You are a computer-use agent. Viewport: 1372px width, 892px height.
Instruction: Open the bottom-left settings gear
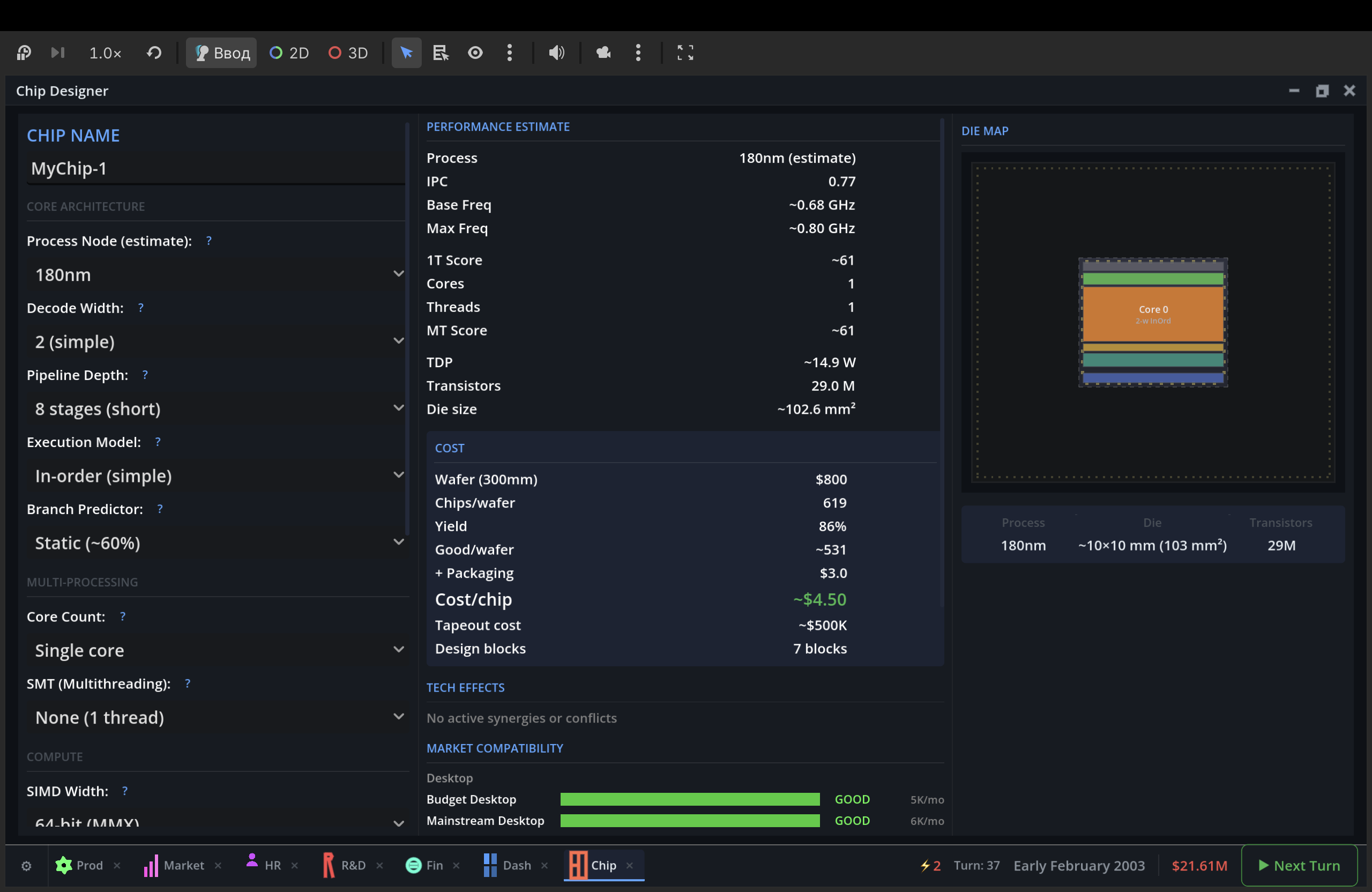(26, 866)
